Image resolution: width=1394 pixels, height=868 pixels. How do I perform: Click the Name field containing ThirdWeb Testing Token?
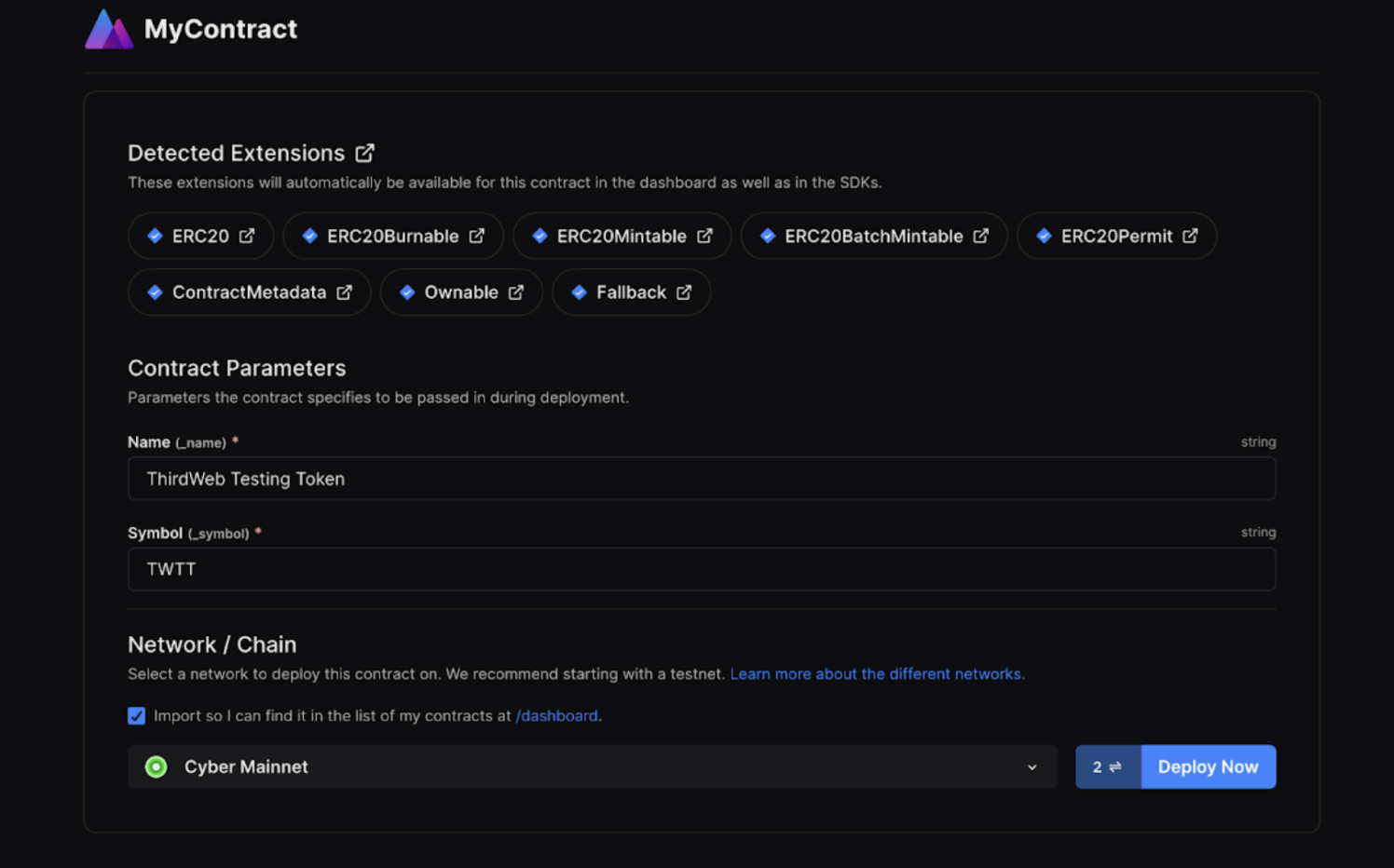[x=702, y=479]
